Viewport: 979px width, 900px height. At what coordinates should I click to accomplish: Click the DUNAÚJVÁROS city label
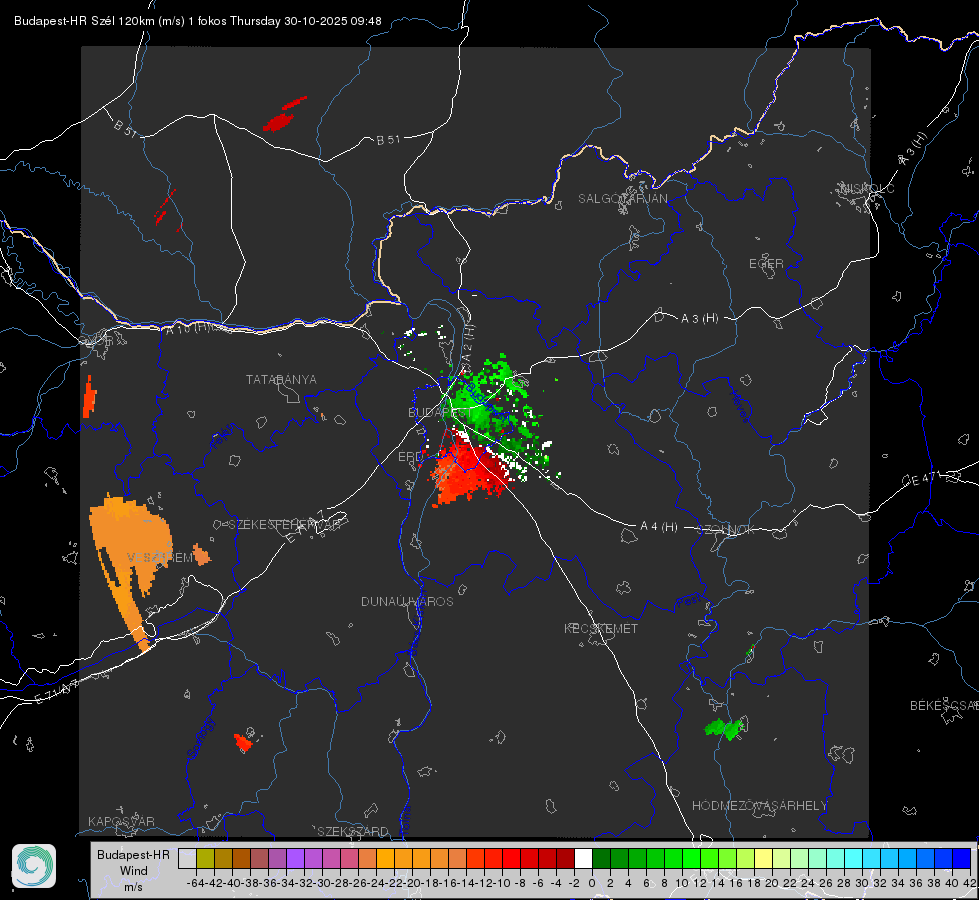point(407,601)
